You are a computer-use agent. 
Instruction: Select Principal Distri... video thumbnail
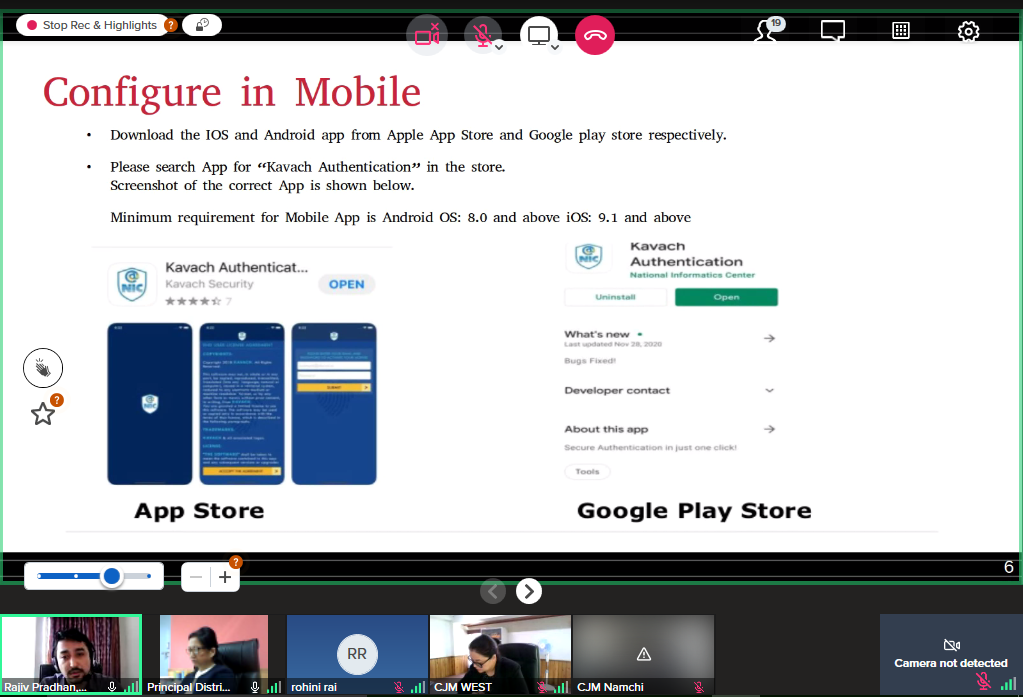pos(214,655)
